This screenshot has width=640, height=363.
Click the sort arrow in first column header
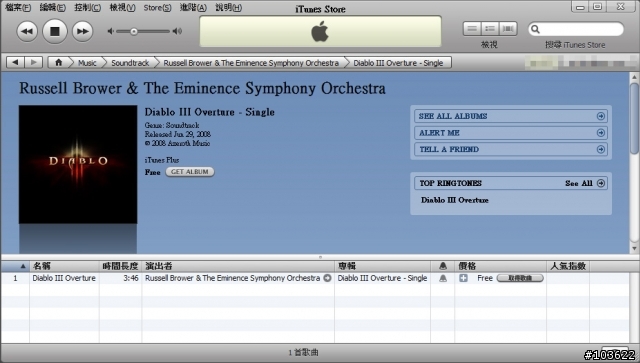pos(23,266)
